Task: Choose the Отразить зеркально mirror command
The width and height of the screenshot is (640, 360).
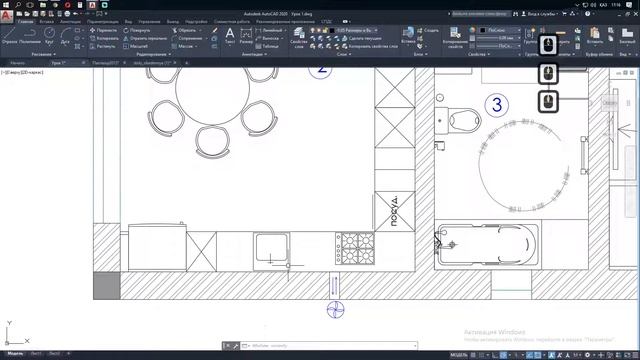Action: point(145,38)
